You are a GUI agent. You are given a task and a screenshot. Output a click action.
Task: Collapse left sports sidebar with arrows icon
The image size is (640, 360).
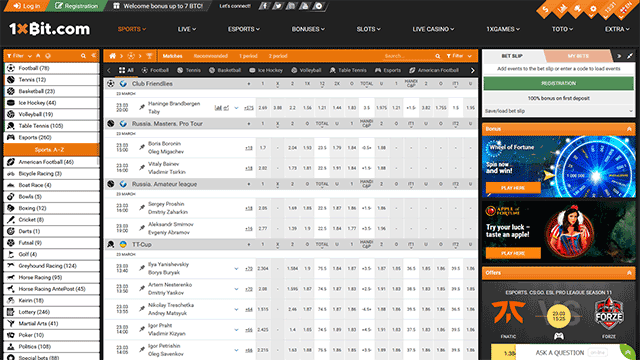pos(93,56)
